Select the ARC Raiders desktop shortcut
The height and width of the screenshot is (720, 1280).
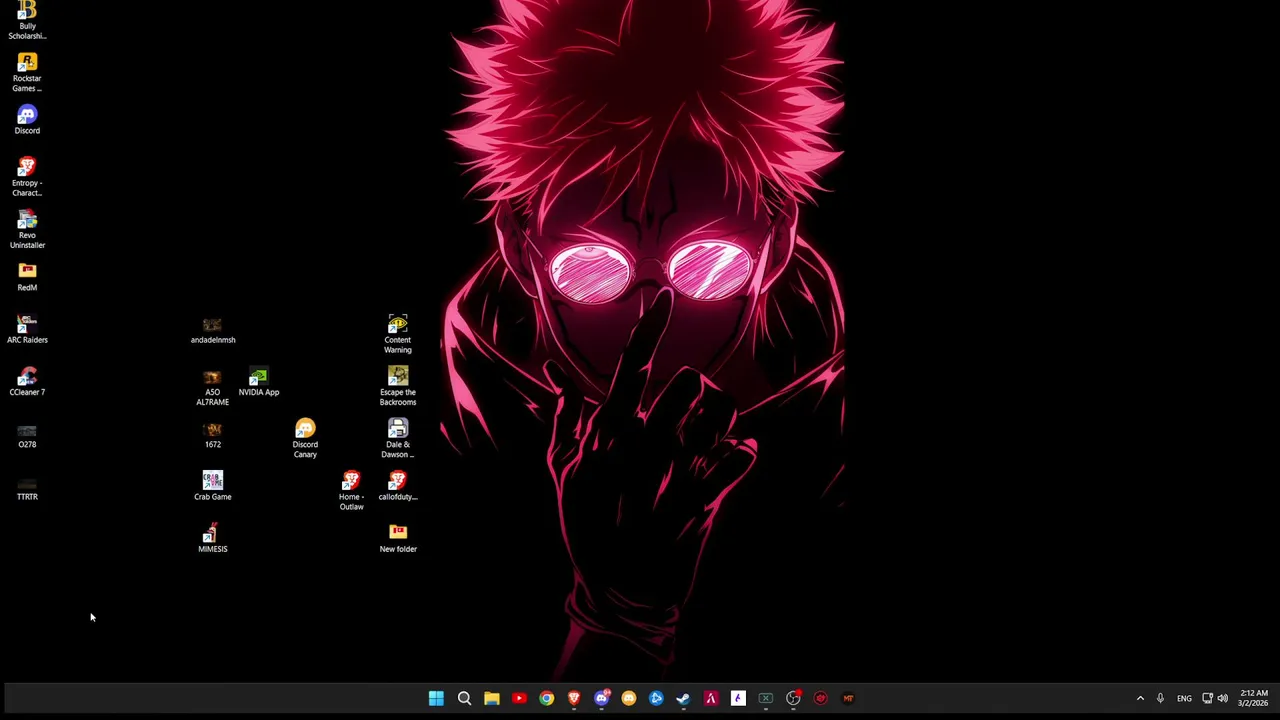27,329
